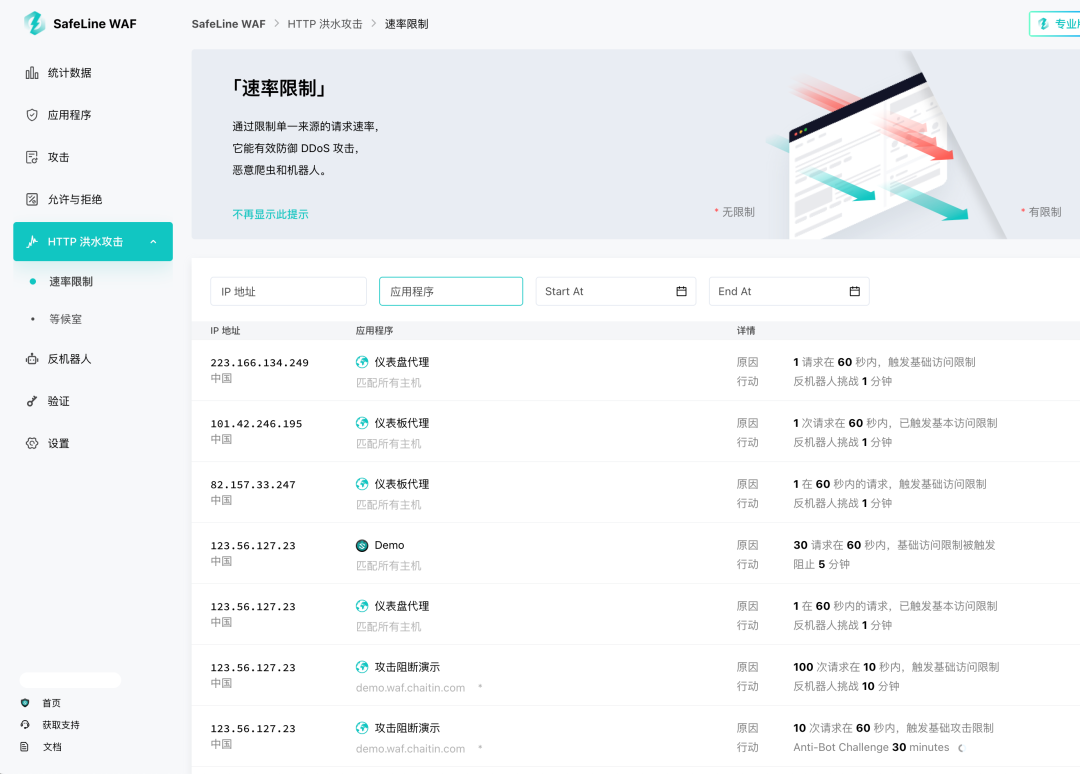Image resolution: width=1080 pixels, height=774 pixels.
Task: Click the 详情 column header
Action: 746,331
